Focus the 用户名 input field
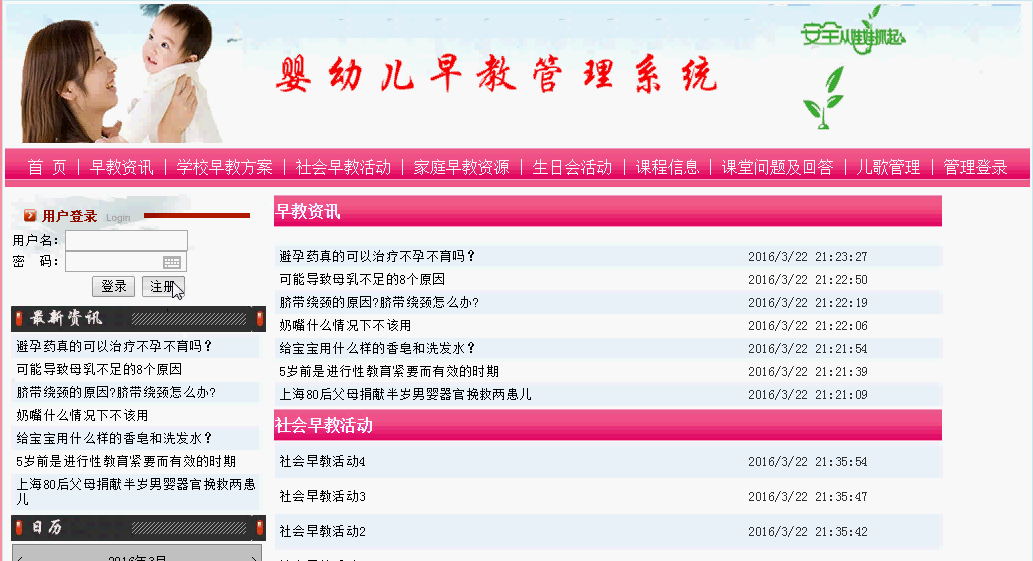1033x561 pixels. tap(126, 240)
